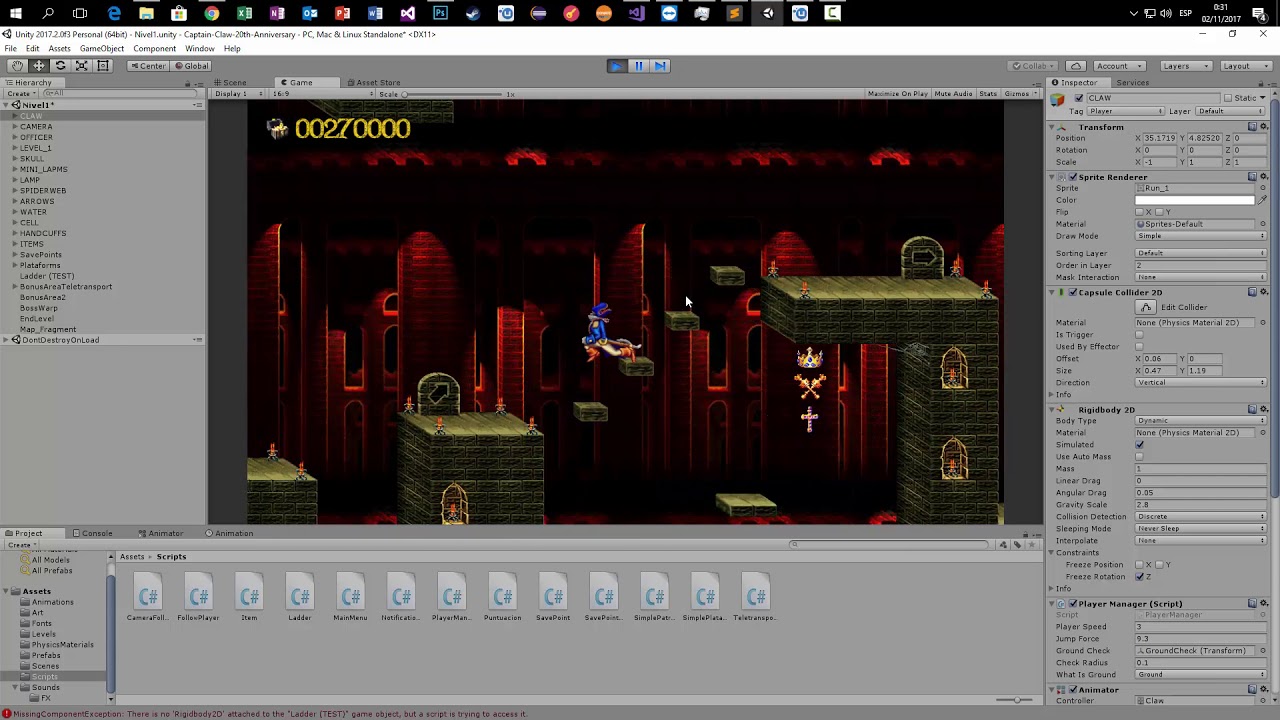The width and height of the screenshot is (1280, 720).
Task: Click the white Sprite Renderer color swatch
Action: (x=1195, y=200)
